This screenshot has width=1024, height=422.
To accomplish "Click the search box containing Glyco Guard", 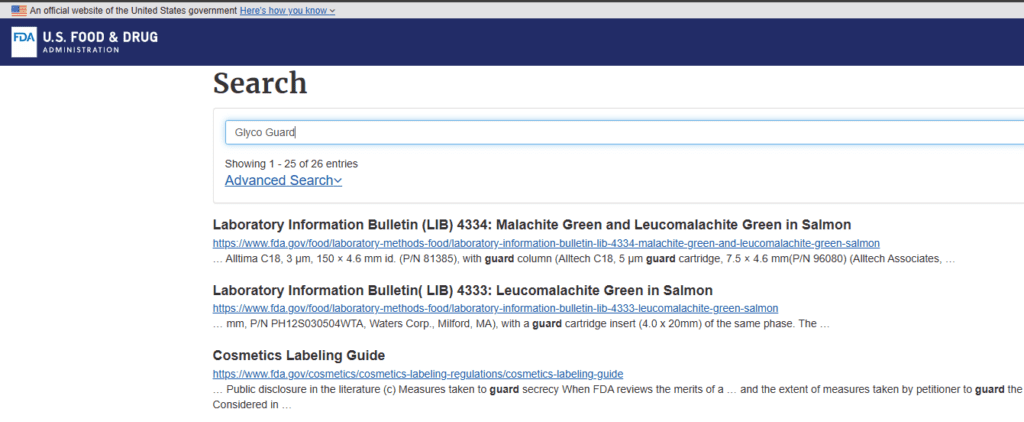I will (624, 132).
